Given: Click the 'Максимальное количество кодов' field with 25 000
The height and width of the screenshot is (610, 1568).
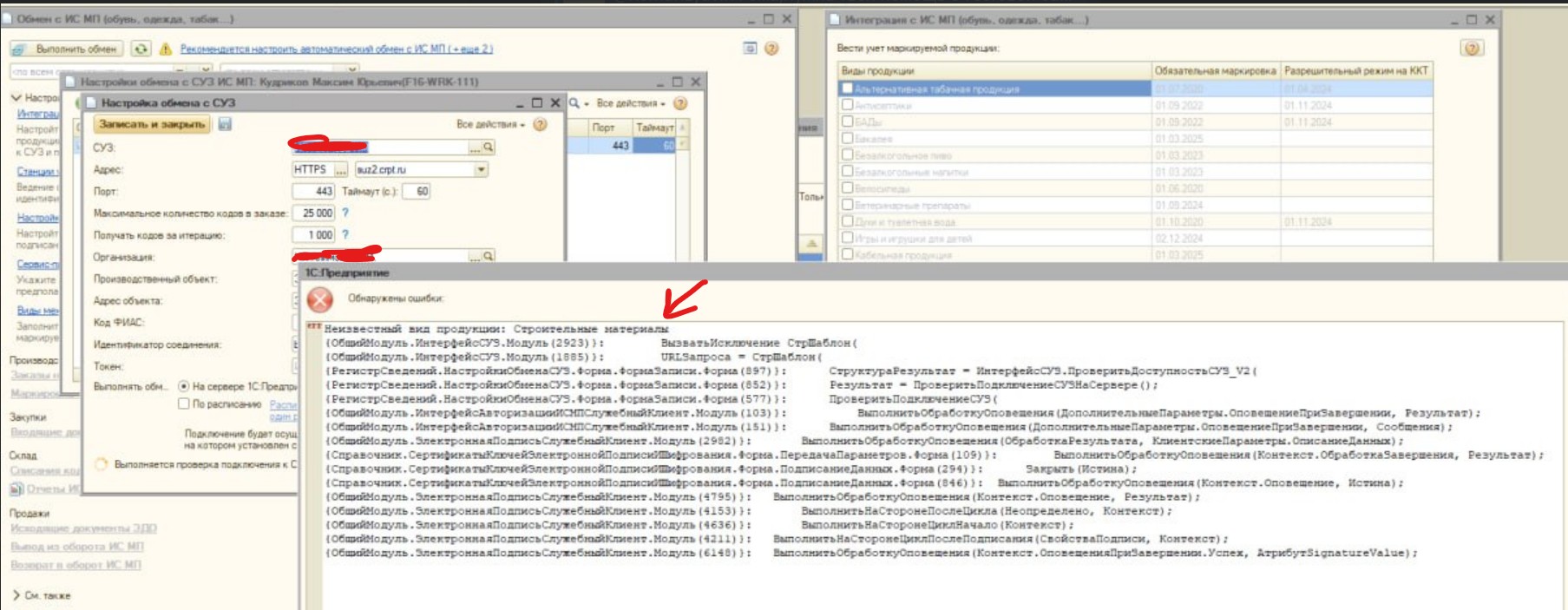Looking at the screenshot, I should click(x=313, y=213).
